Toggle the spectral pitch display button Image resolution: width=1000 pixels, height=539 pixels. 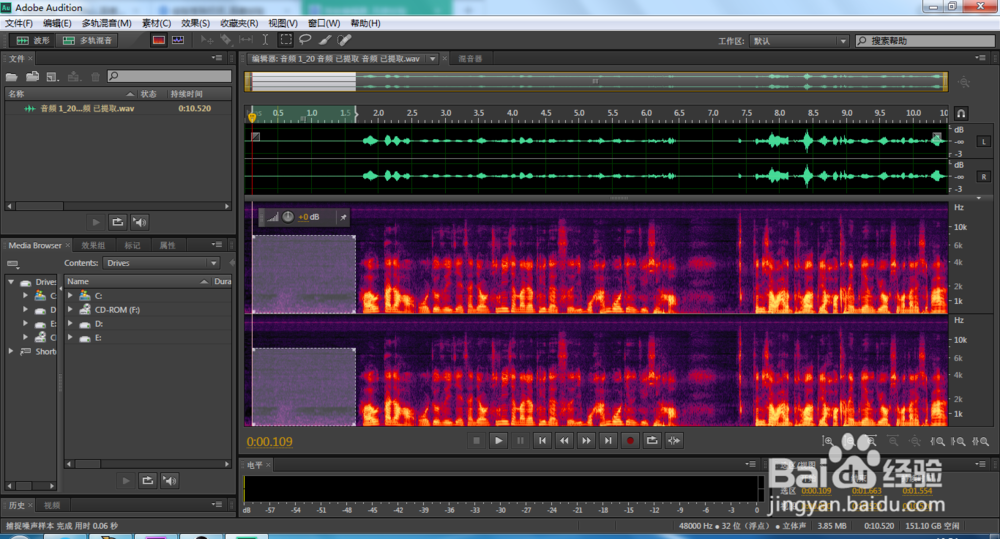(x=178, y=40)
